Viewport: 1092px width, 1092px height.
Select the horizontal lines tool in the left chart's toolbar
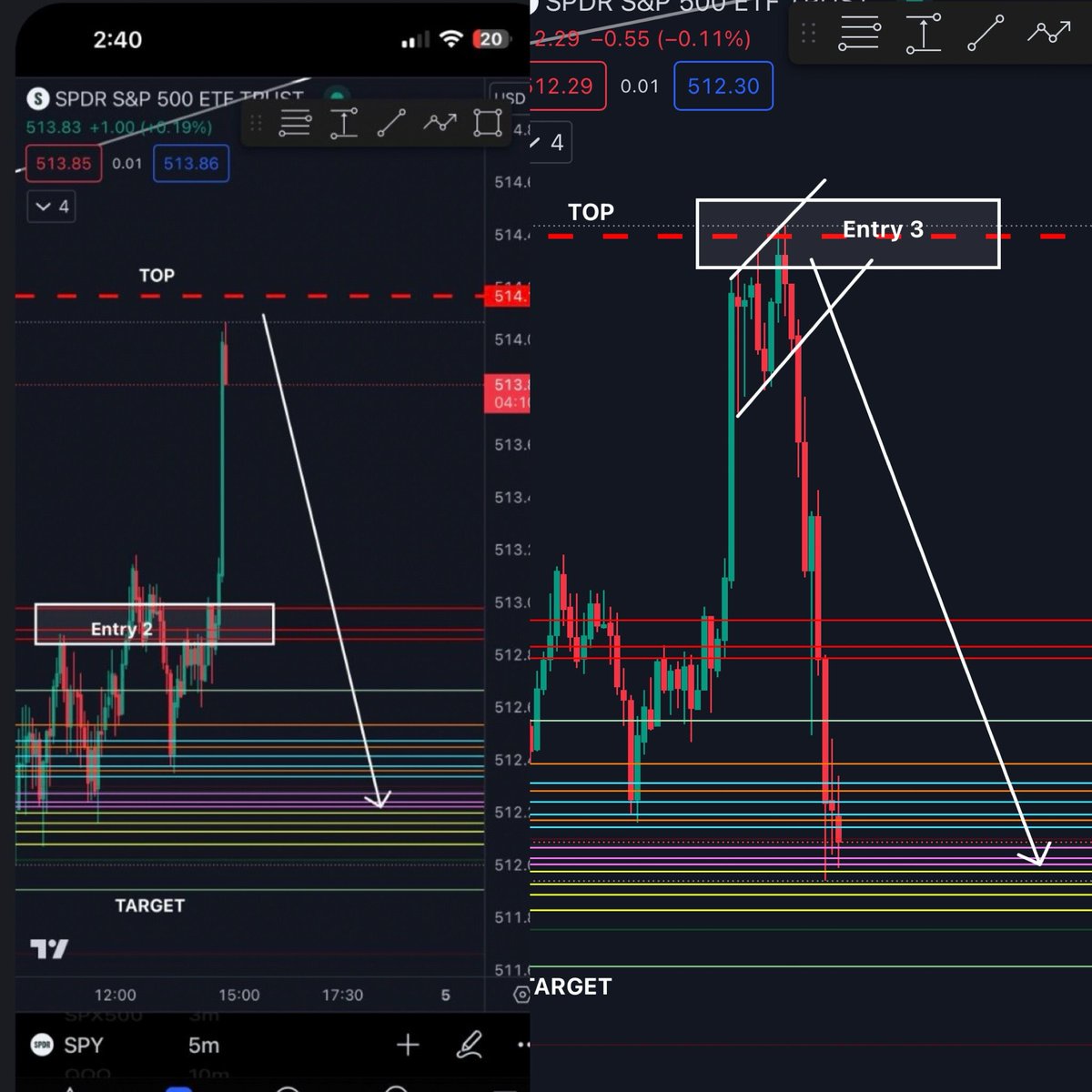pyautogui.click(x=295, y=123)
